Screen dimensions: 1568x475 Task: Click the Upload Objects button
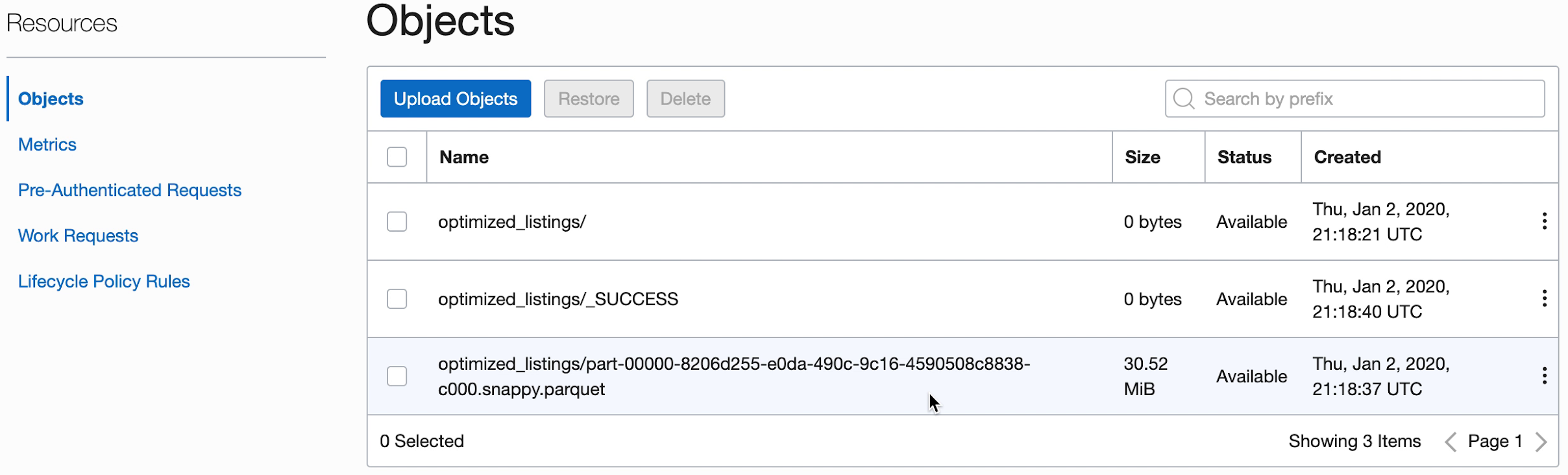click(x=455, y=98)
